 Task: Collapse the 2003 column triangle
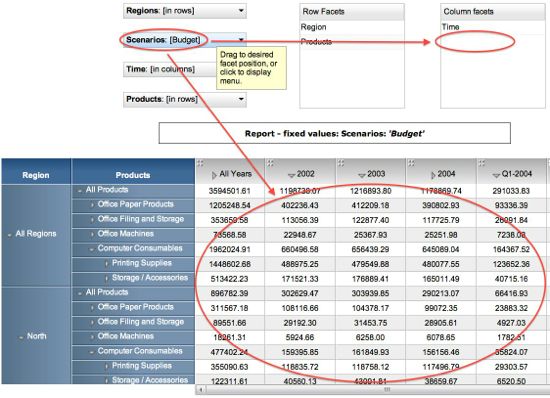(362, 175)
